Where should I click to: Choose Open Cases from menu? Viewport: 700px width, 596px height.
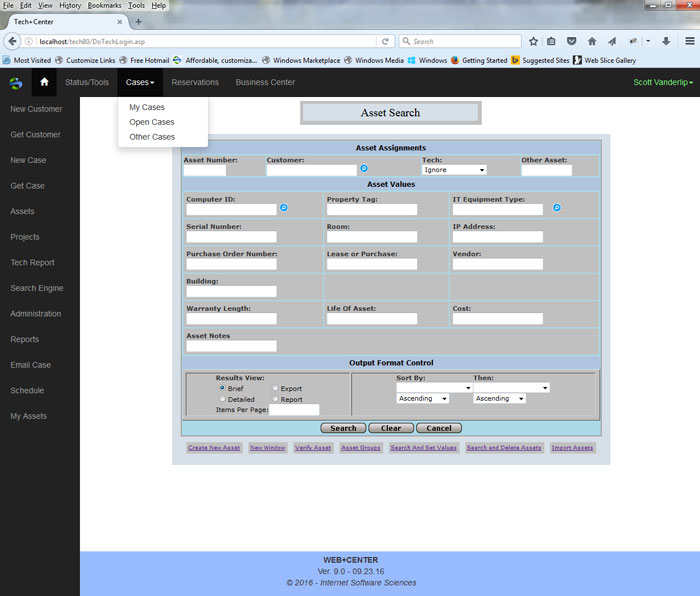[x=152, y=122]
